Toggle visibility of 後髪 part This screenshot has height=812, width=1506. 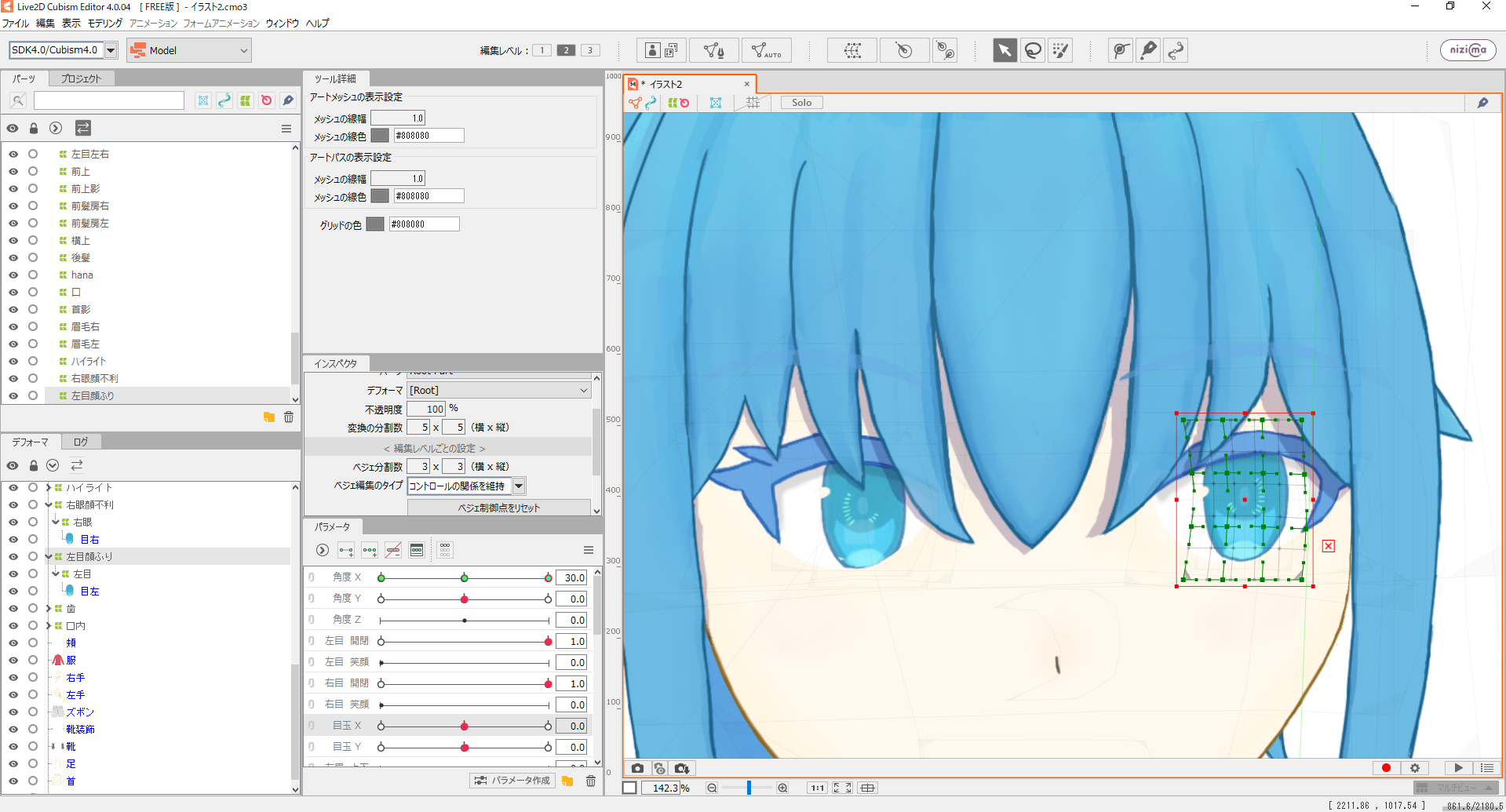(x=13, y=258)
